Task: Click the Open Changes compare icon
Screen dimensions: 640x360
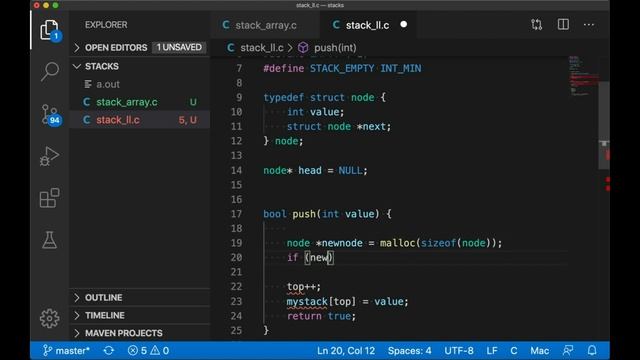Action: 537,25
